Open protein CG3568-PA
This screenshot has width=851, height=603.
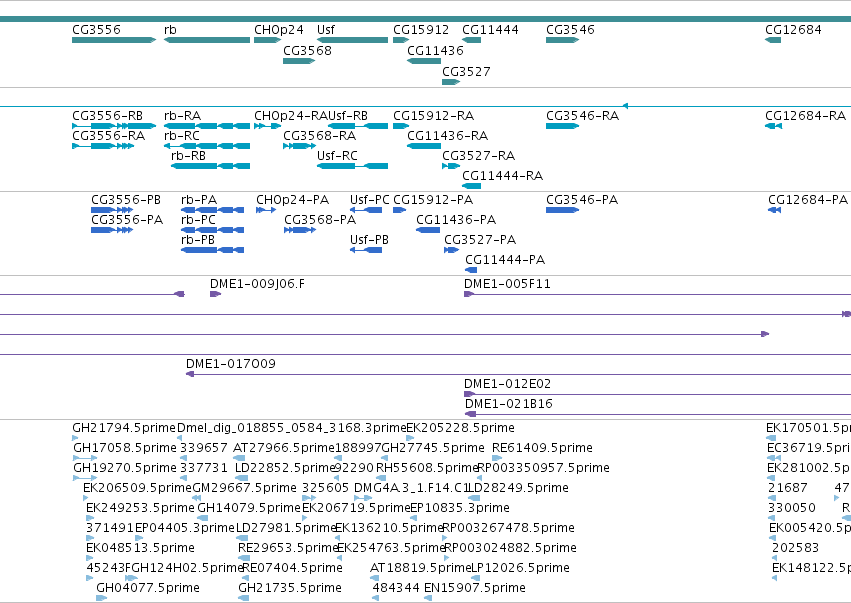coord(300,230)
